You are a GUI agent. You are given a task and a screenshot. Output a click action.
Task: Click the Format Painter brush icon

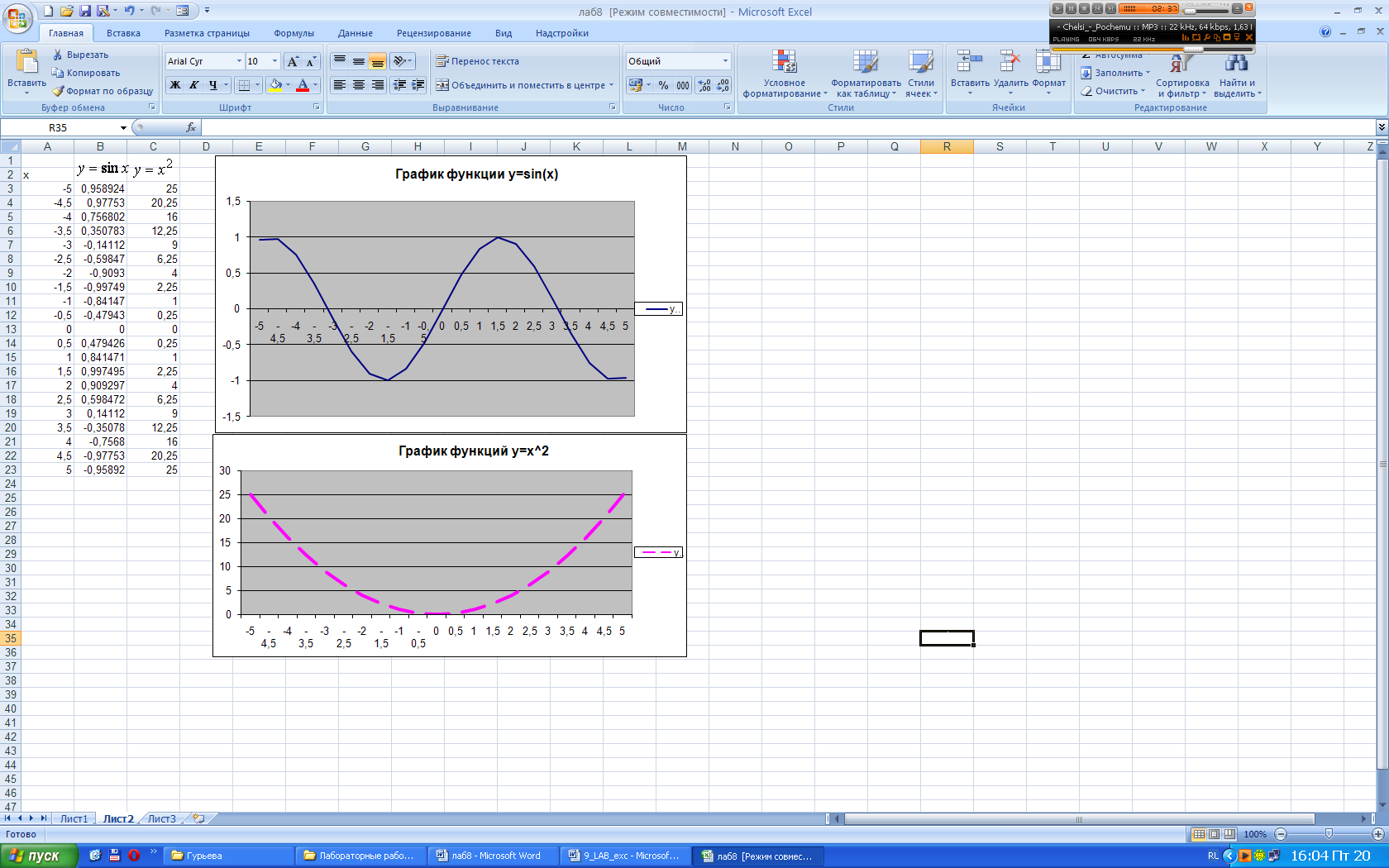59,91
